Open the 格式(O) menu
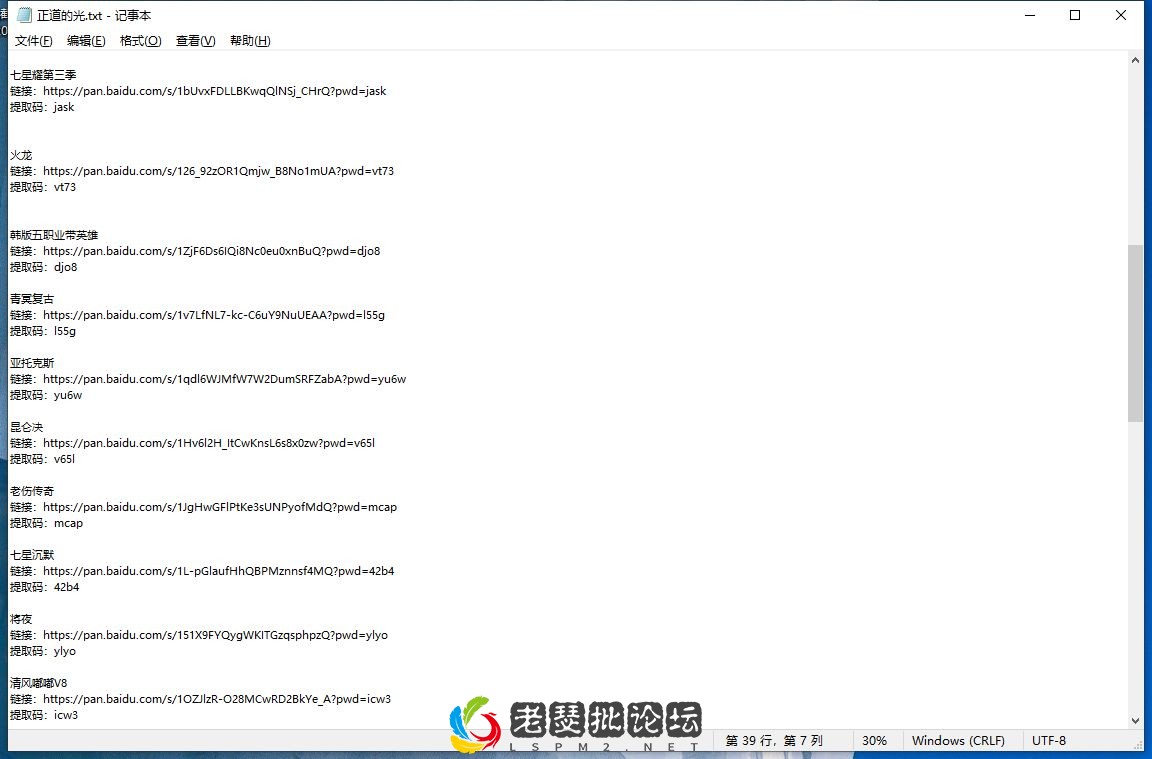 pos(140,40)
